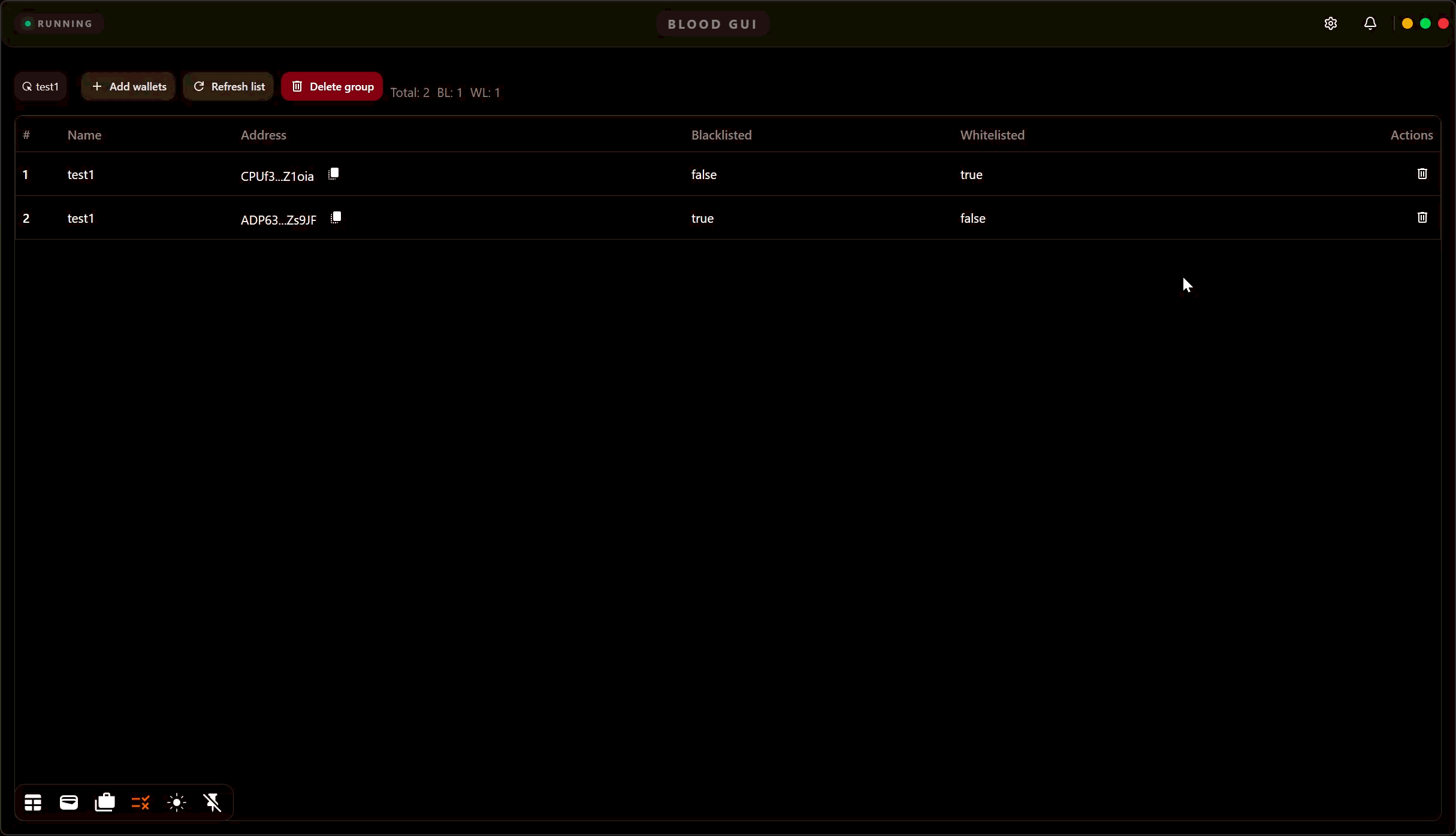Click the WL: 1 counter
Viewport: 1456px width, 836px height.
(485, 93)
